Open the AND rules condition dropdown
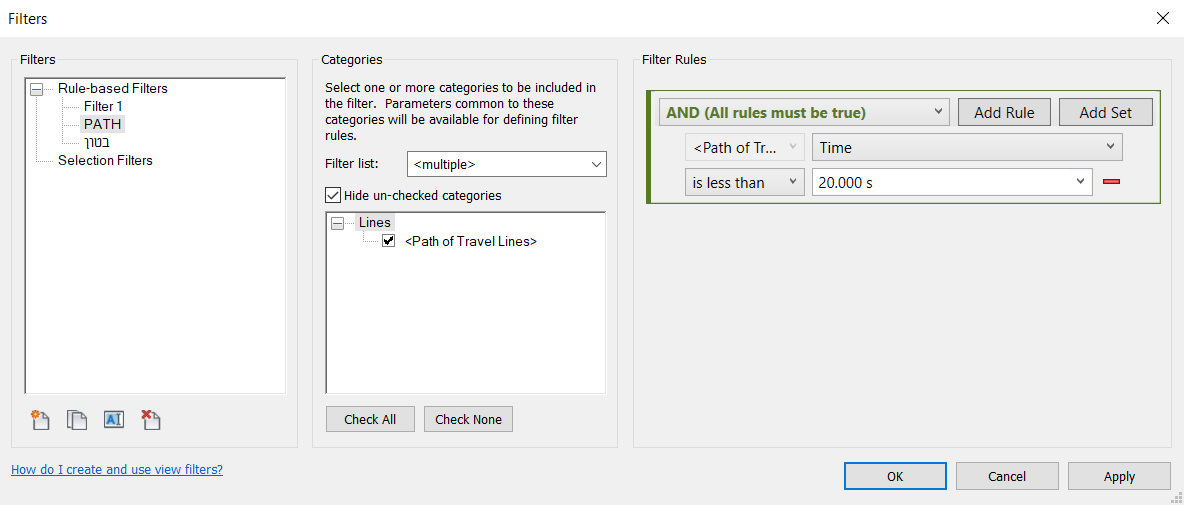Image resolution: width=1184 pixels, height=505 pixels. 804,112
